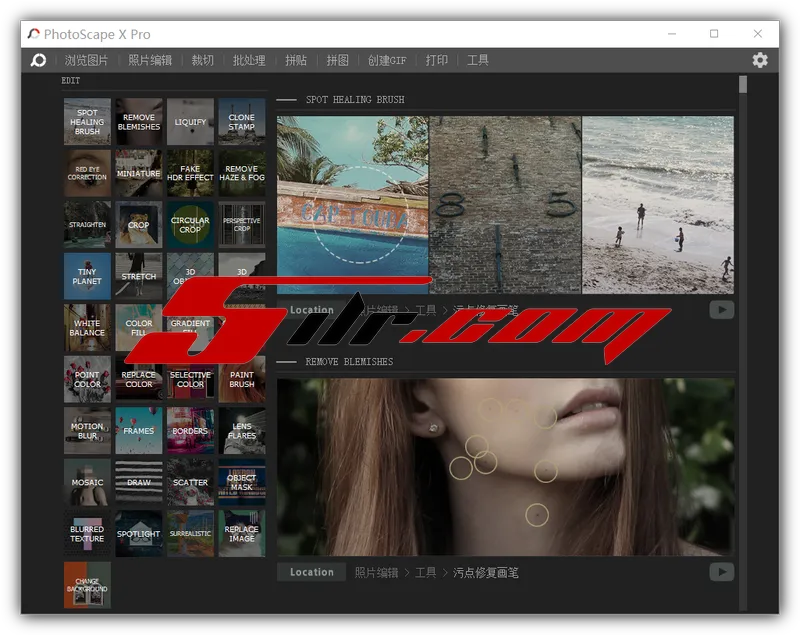Open the Object Mask tile
Image resolution: width=800 pixels, height=635 pixels.
click(242, 482)
